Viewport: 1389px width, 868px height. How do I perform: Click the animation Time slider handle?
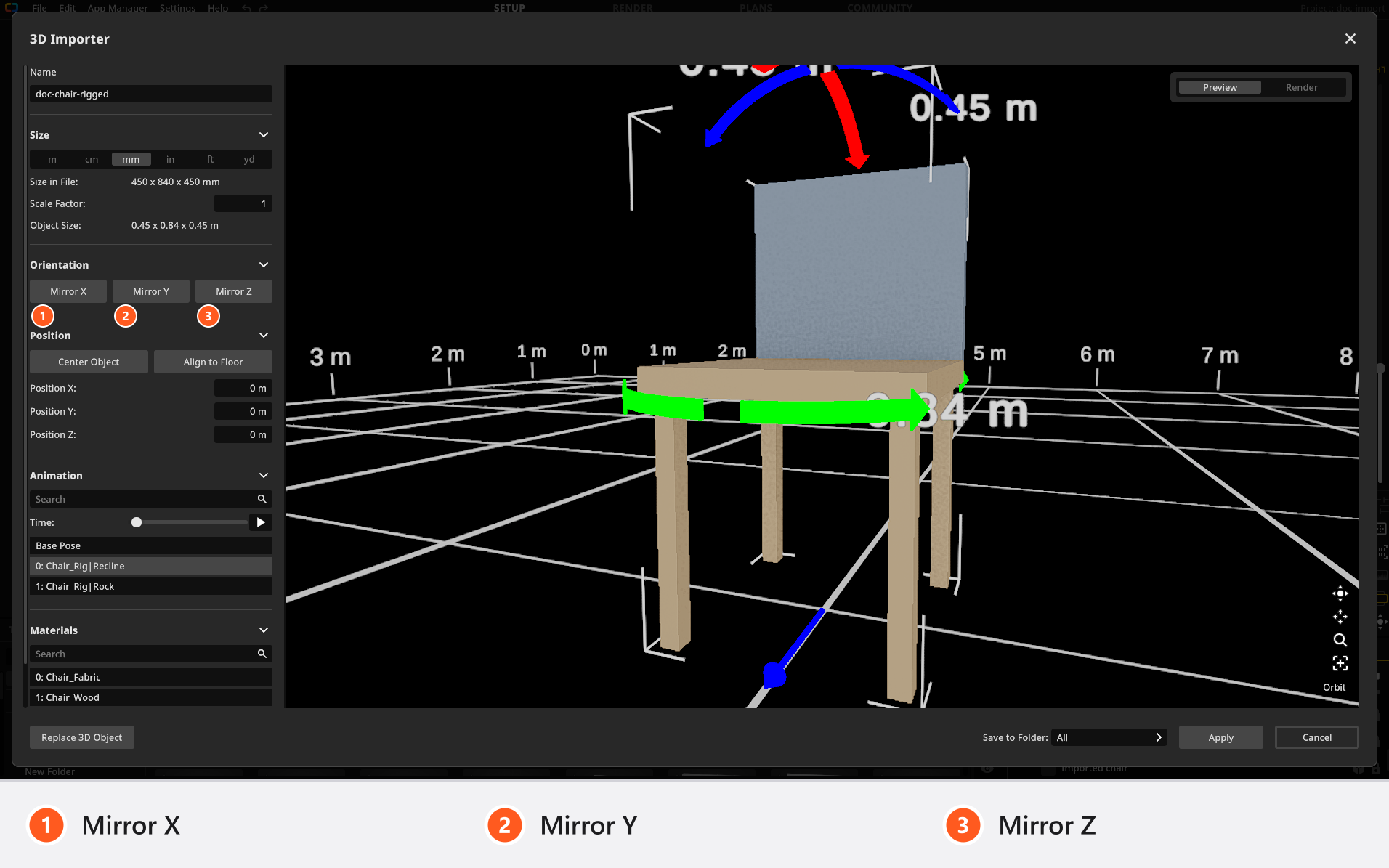(x=136, y=522)
